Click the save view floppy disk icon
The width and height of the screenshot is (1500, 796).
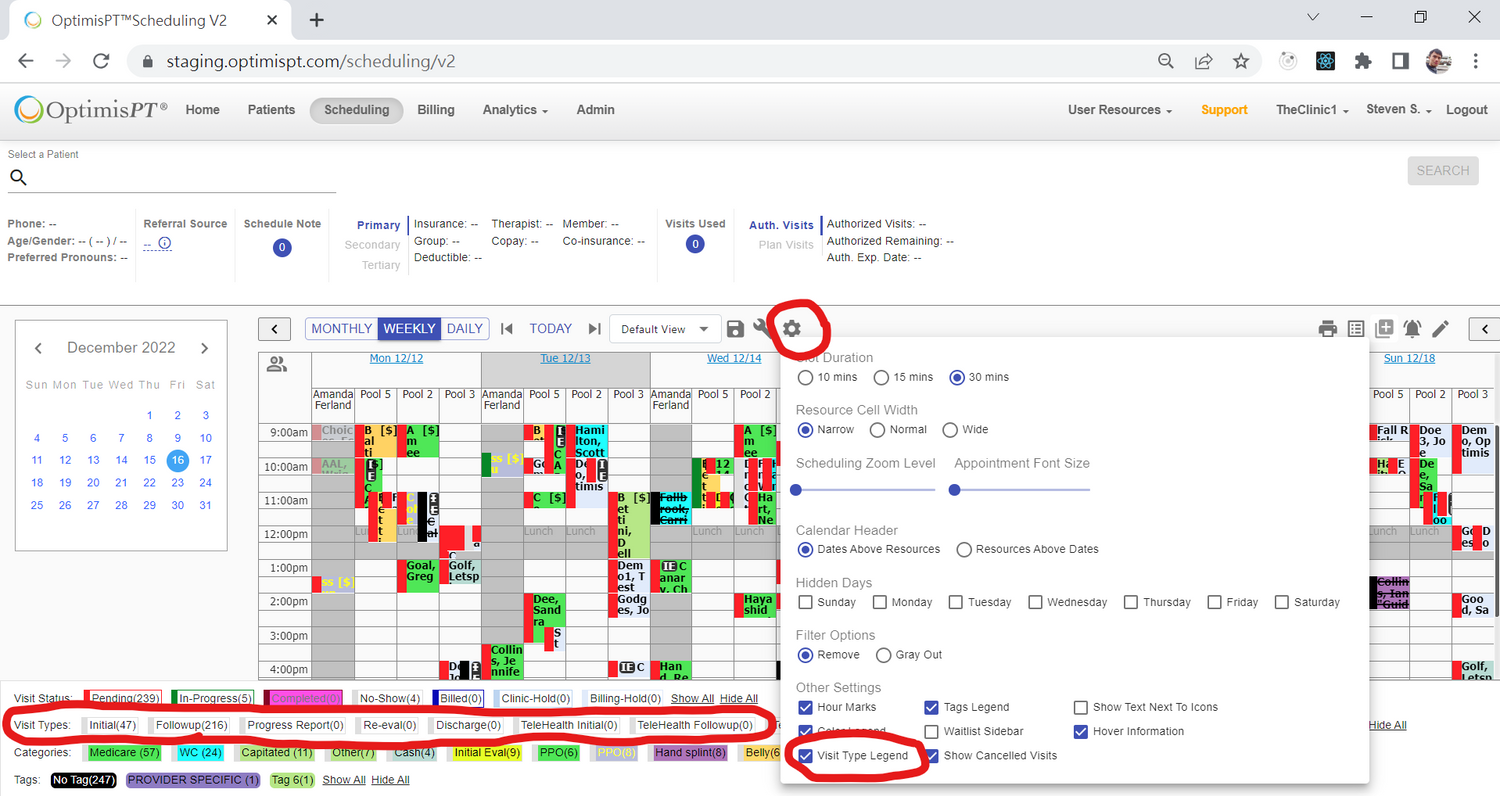tap(735, 329)
